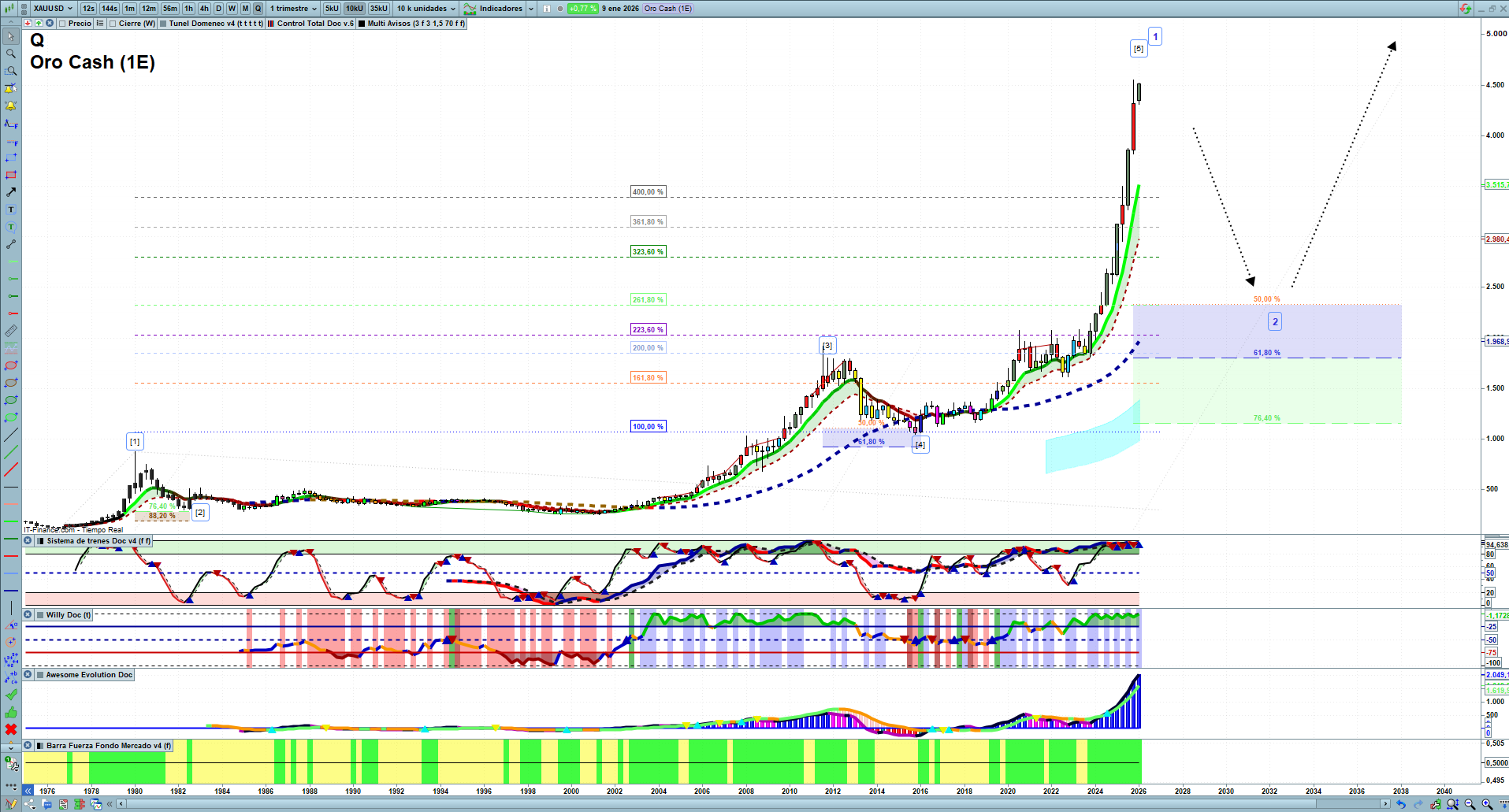Screen dimensions: 1509x812
Task: Choose the red ellipse drawing tool
Action: 11,365
